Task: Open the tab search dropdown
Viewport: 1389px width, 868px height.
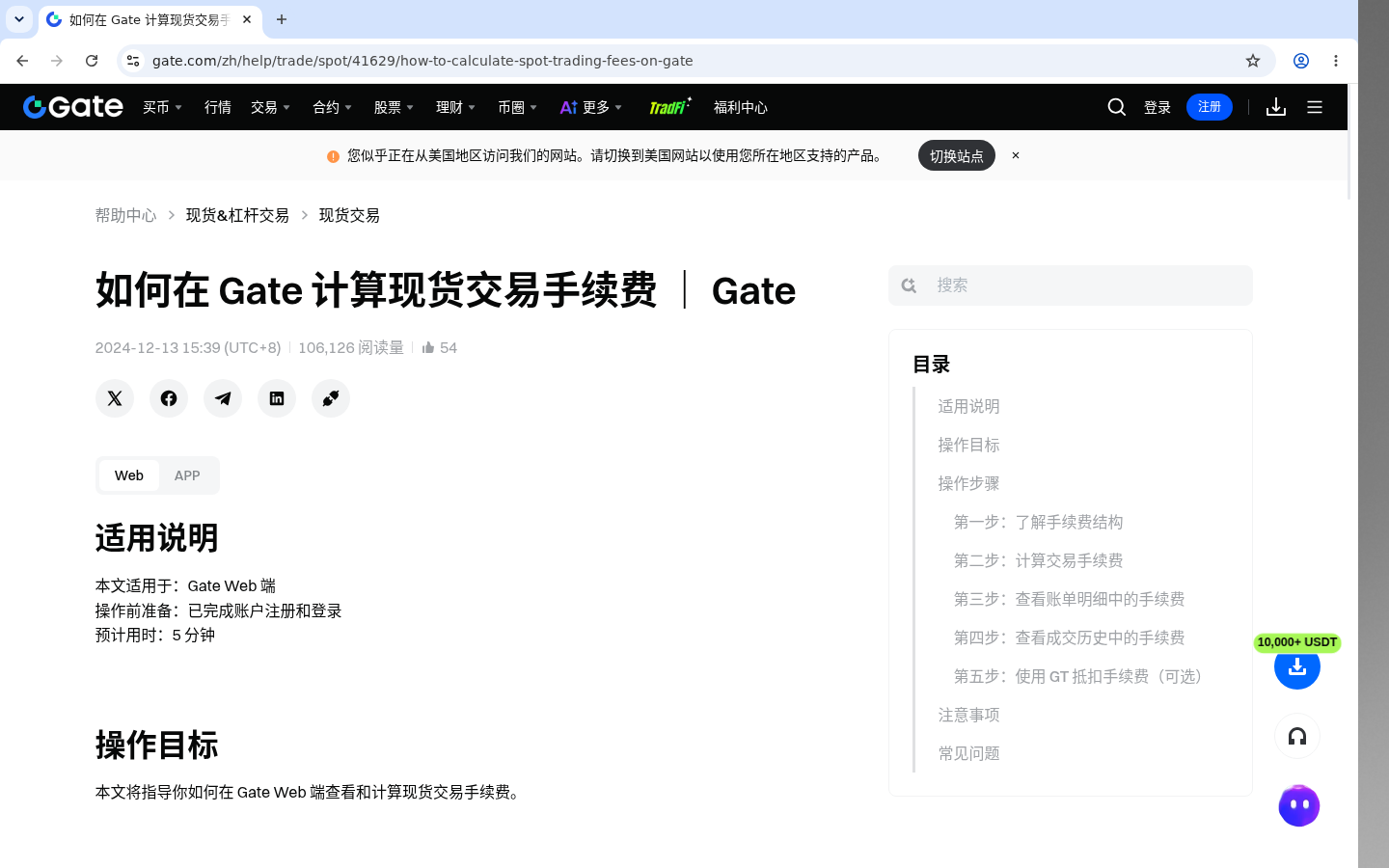Action: pyautogui.click(x=19, y=19)
